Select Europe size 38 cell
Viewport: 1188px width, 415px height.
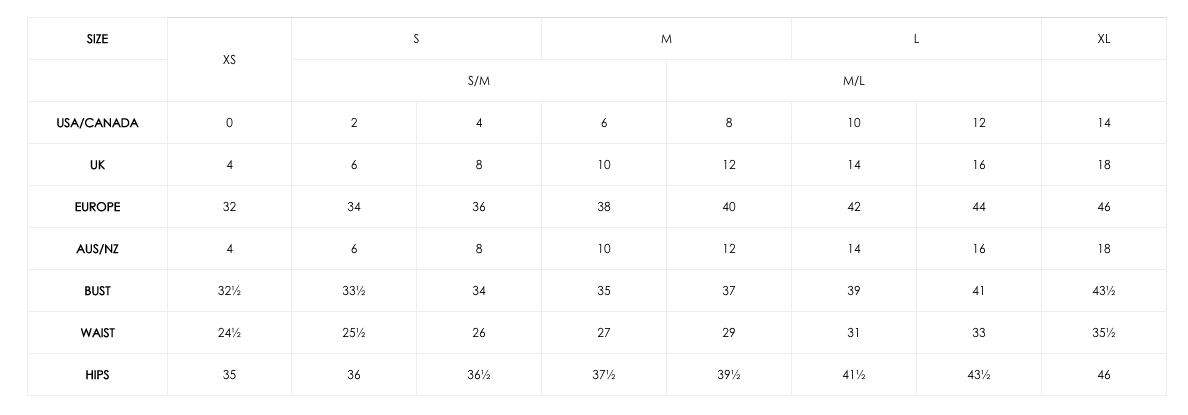[604, 207]
